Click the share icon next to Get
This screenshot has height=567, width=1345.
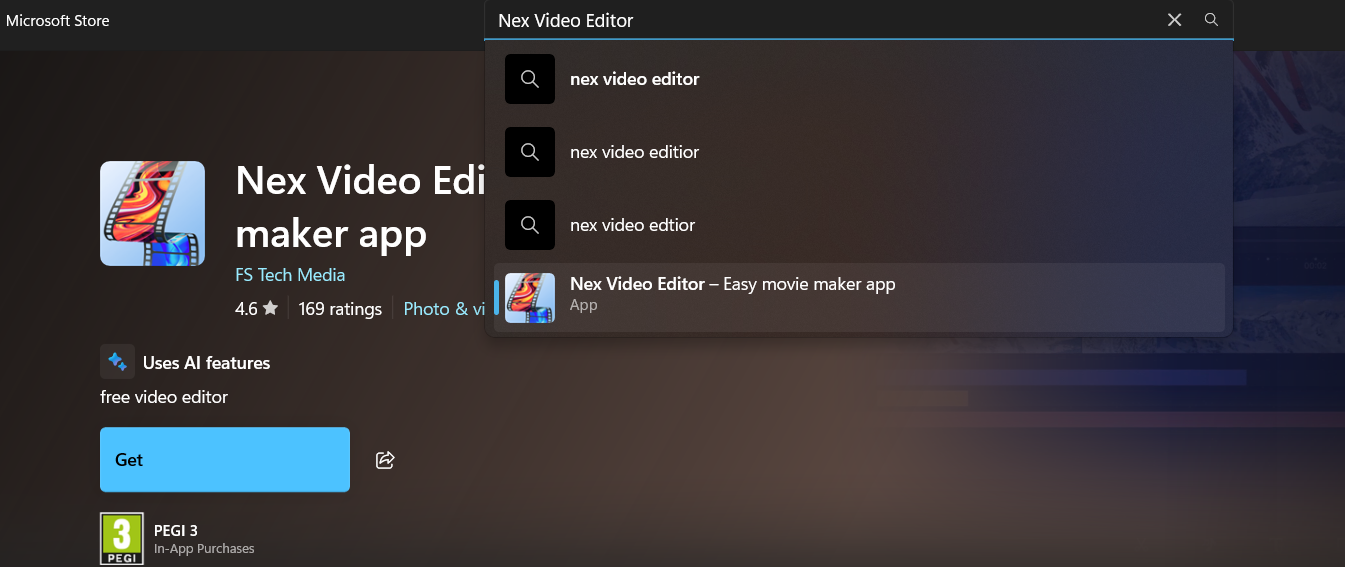385,460
